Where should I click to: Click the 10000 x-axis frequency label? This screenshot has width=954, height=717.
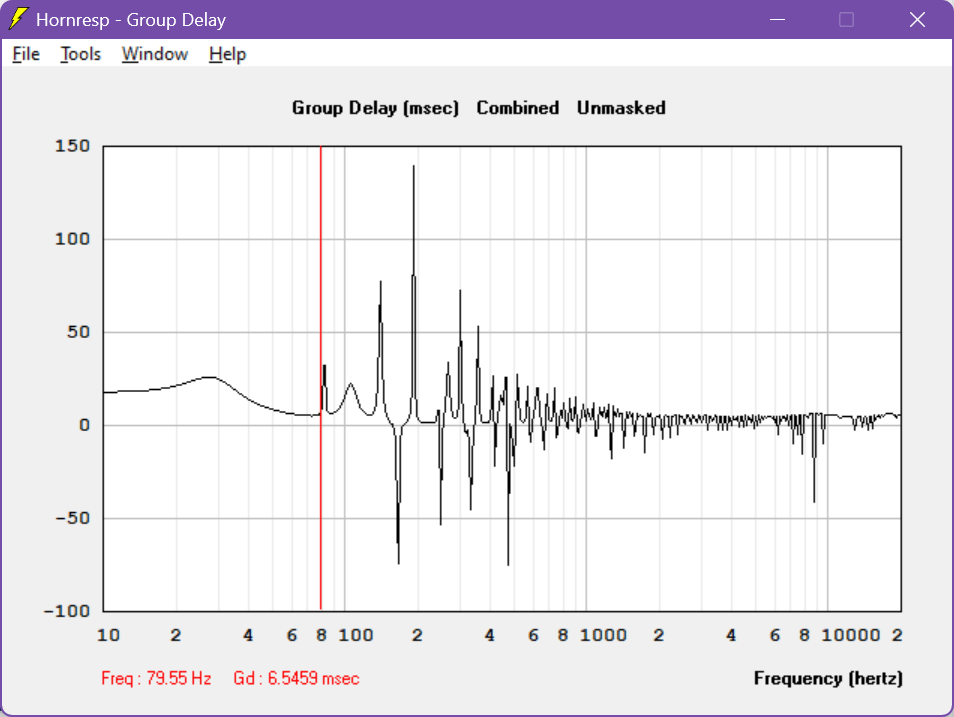[x=851, y=635]
